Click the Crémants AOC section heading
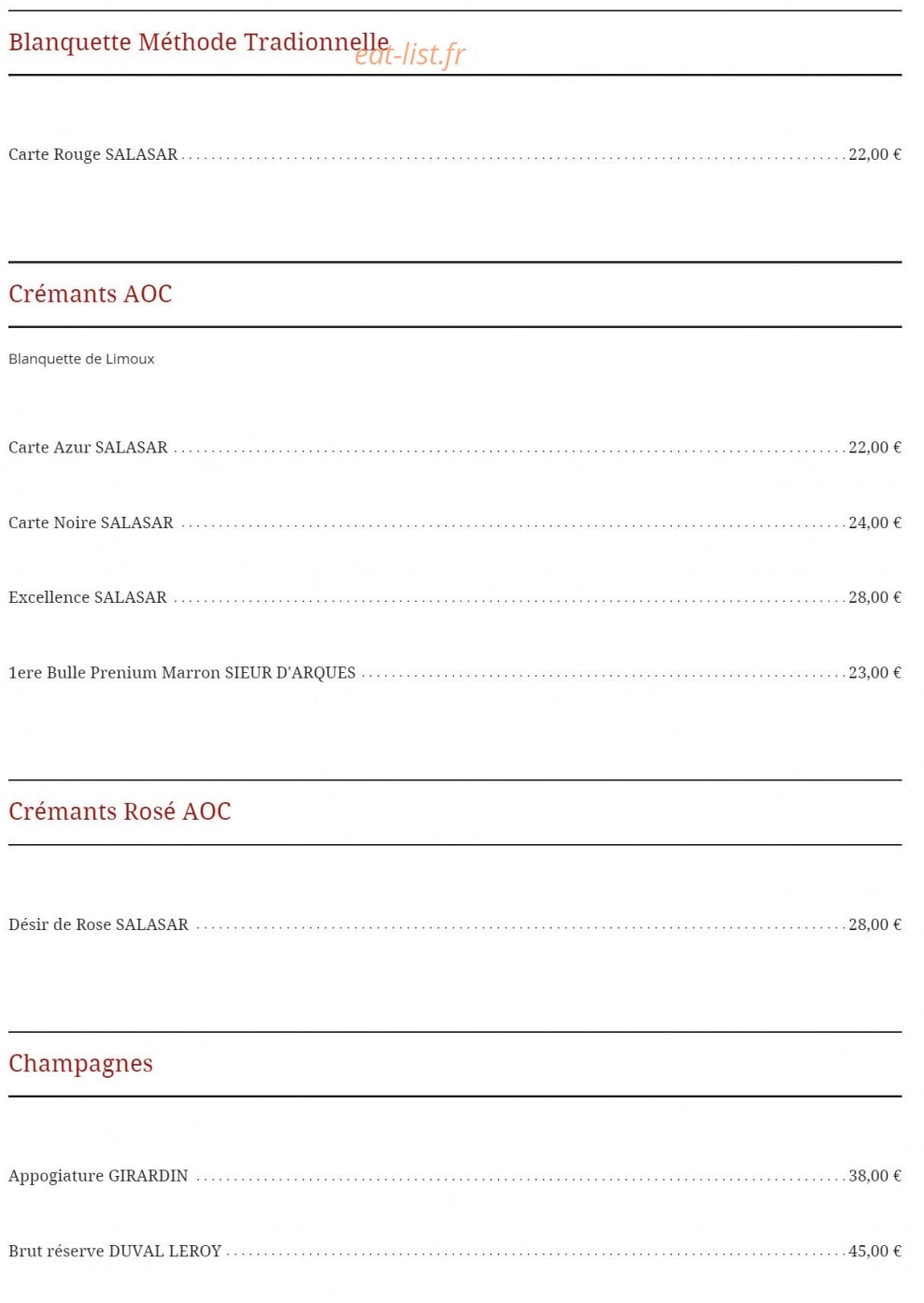Viewport: 924px width, 1303px height. click(x=91, y=294)
